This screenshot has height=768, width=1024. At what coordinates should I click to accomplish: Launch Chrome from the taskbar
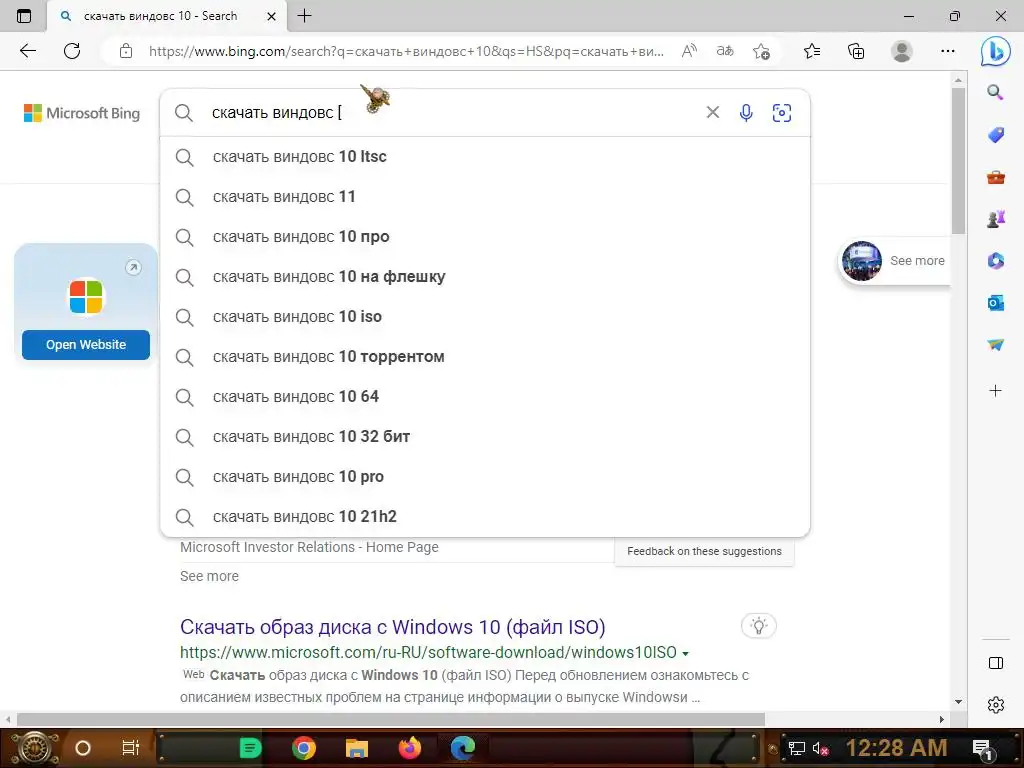point(304,748)
